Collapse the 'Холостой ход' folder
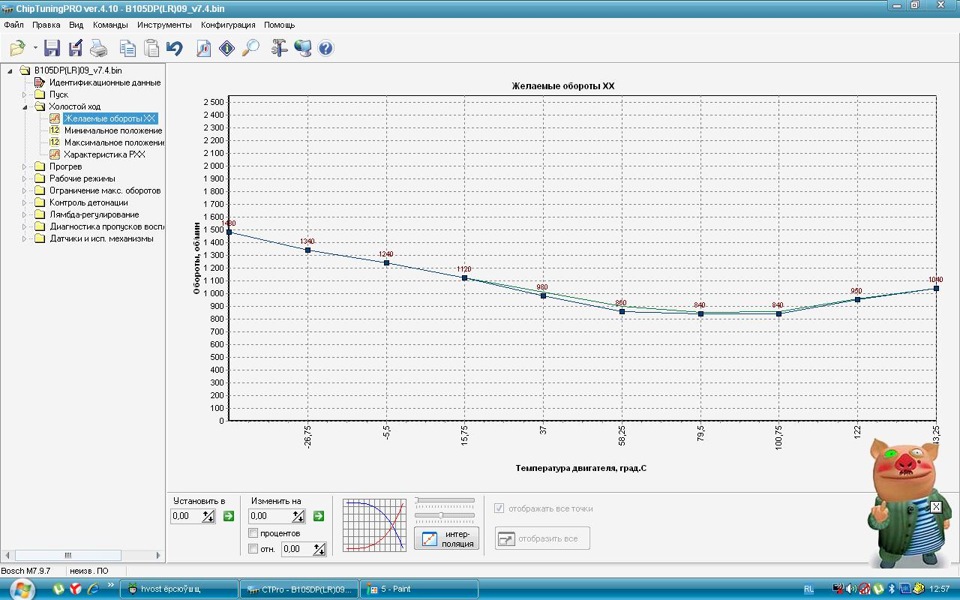 [x=24, y=107]
